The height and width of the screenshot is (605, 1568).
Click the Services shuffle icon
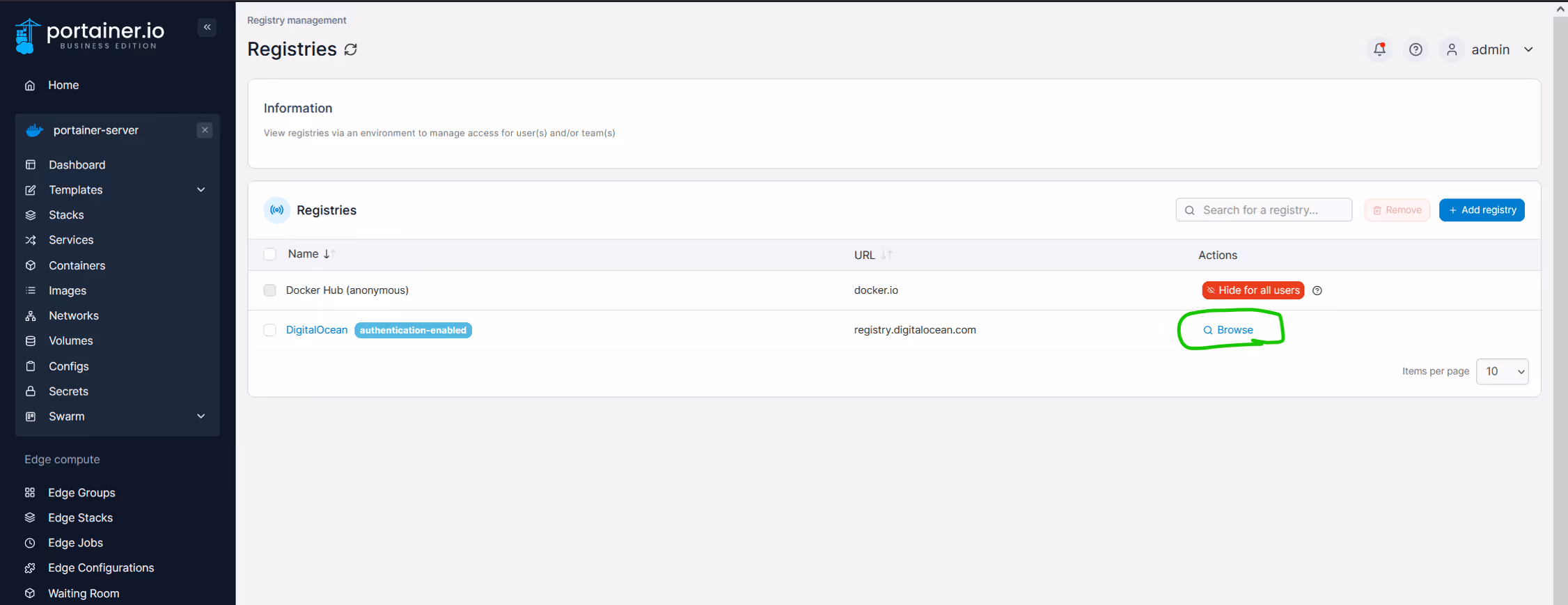click(x=31, y=240)
